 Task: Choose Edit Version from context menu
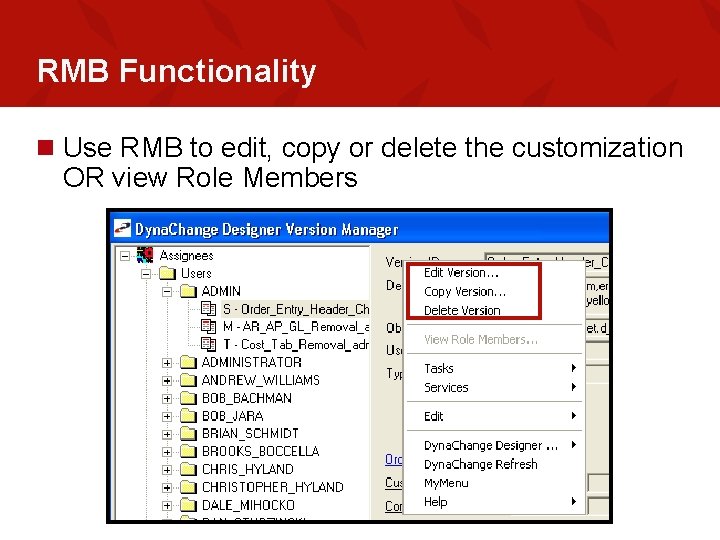click(x=461, y=273)
